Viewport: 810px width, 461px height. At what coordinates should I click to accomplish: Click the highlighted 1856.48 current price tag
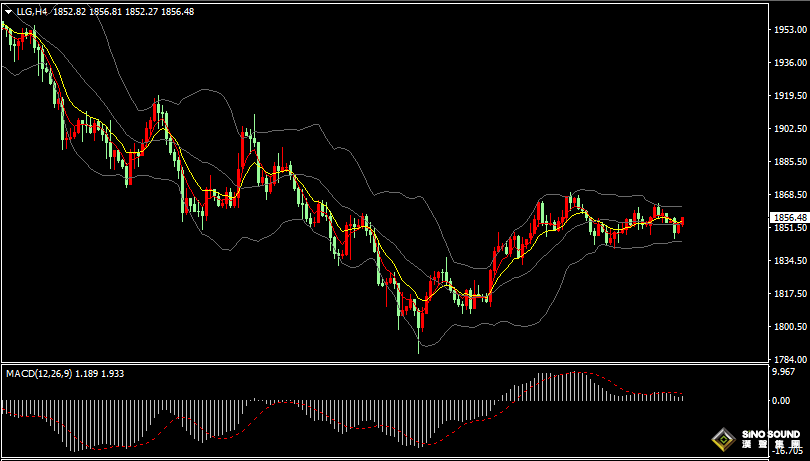point(789,217)
